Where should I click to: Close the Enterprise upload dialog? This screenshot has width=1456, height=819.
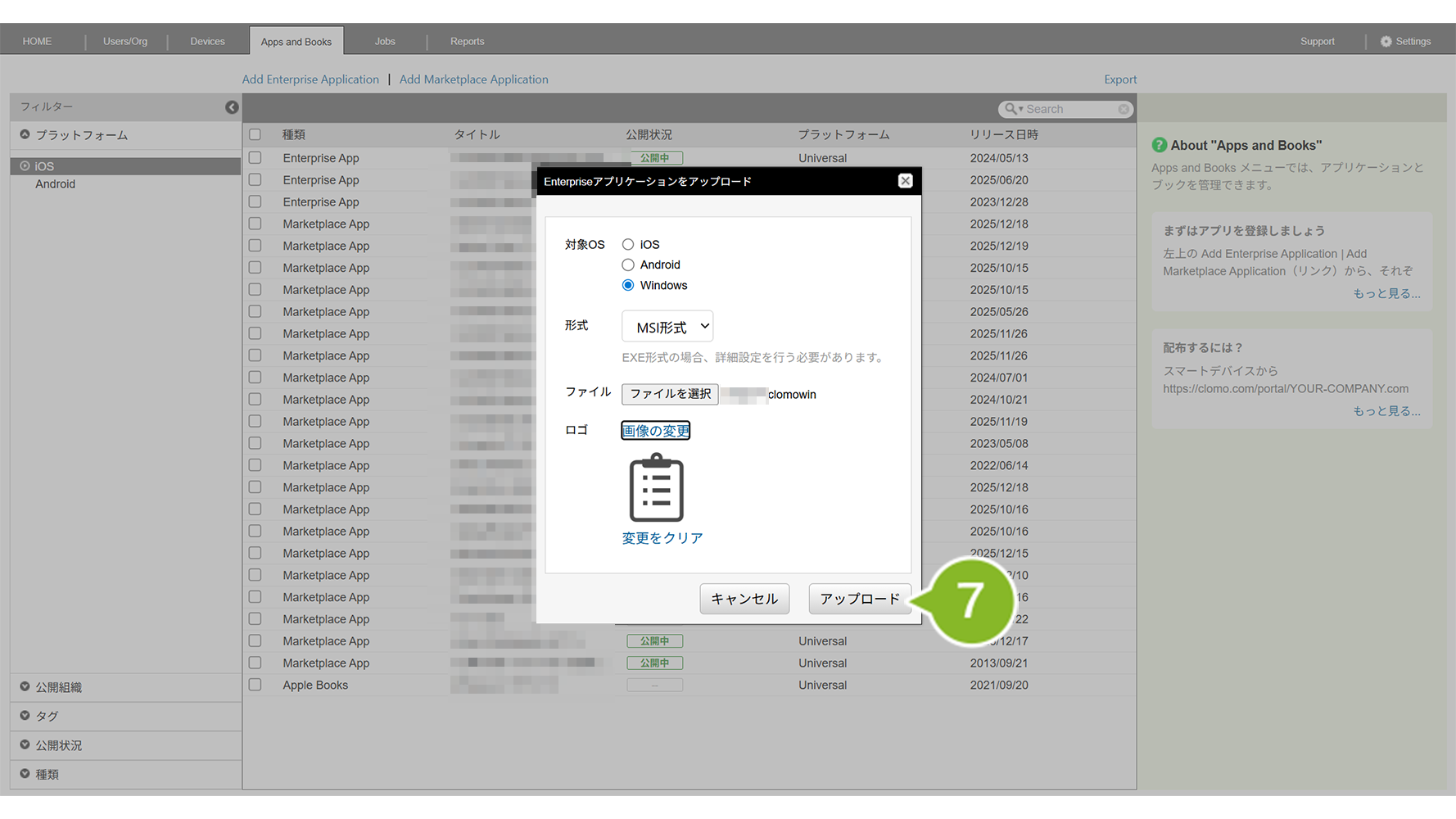905,181
